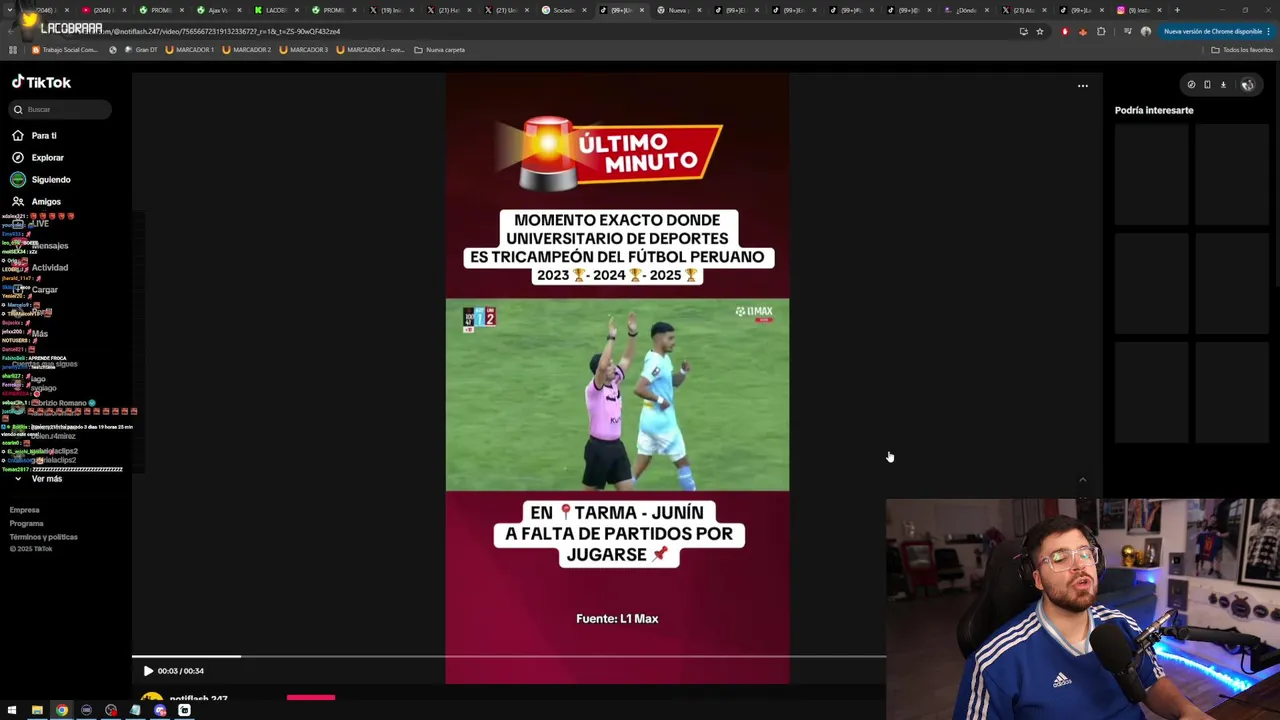This screenshot has width=1280, height=720.
Task: Open the MARCADOR 2 bookmark
Action: pos(246,50)
